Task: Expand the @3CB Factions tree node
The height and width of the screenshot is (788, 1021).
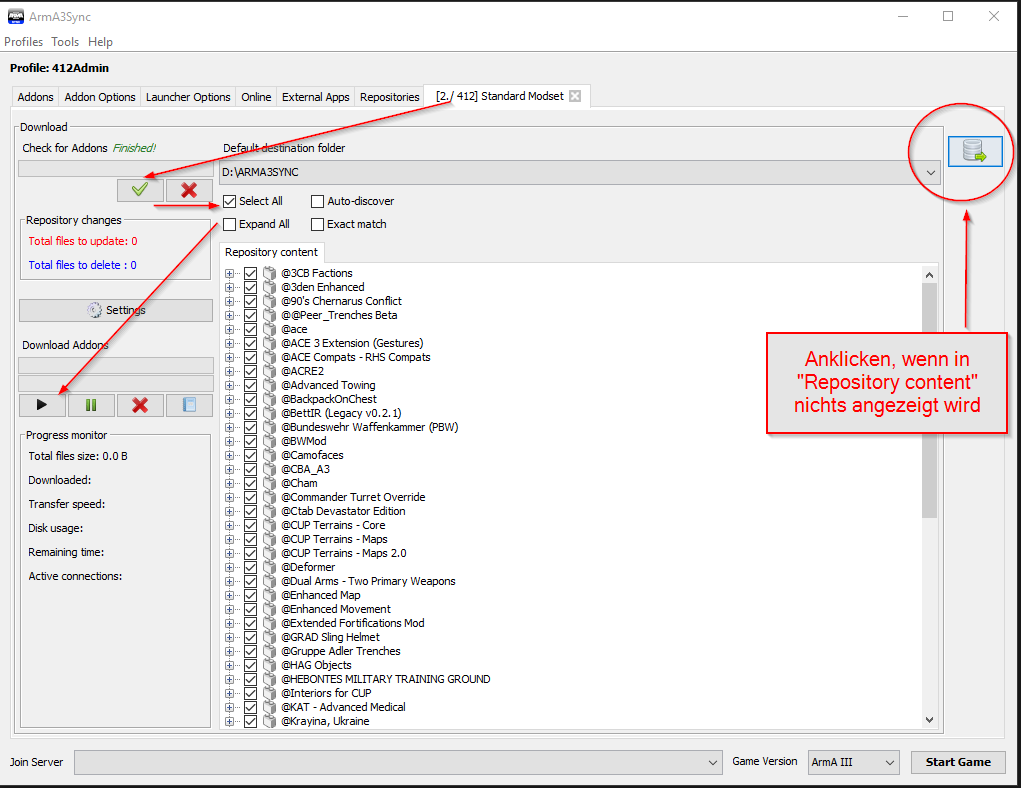Action: (230, 273)
